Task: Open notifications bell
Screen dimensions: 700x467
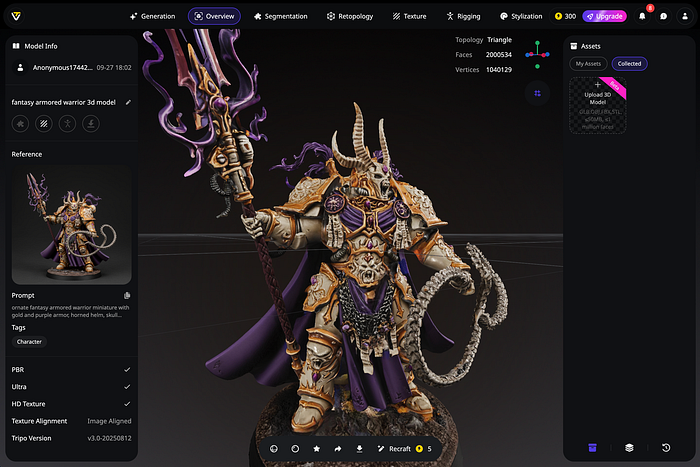Action: tap(642, 16)
